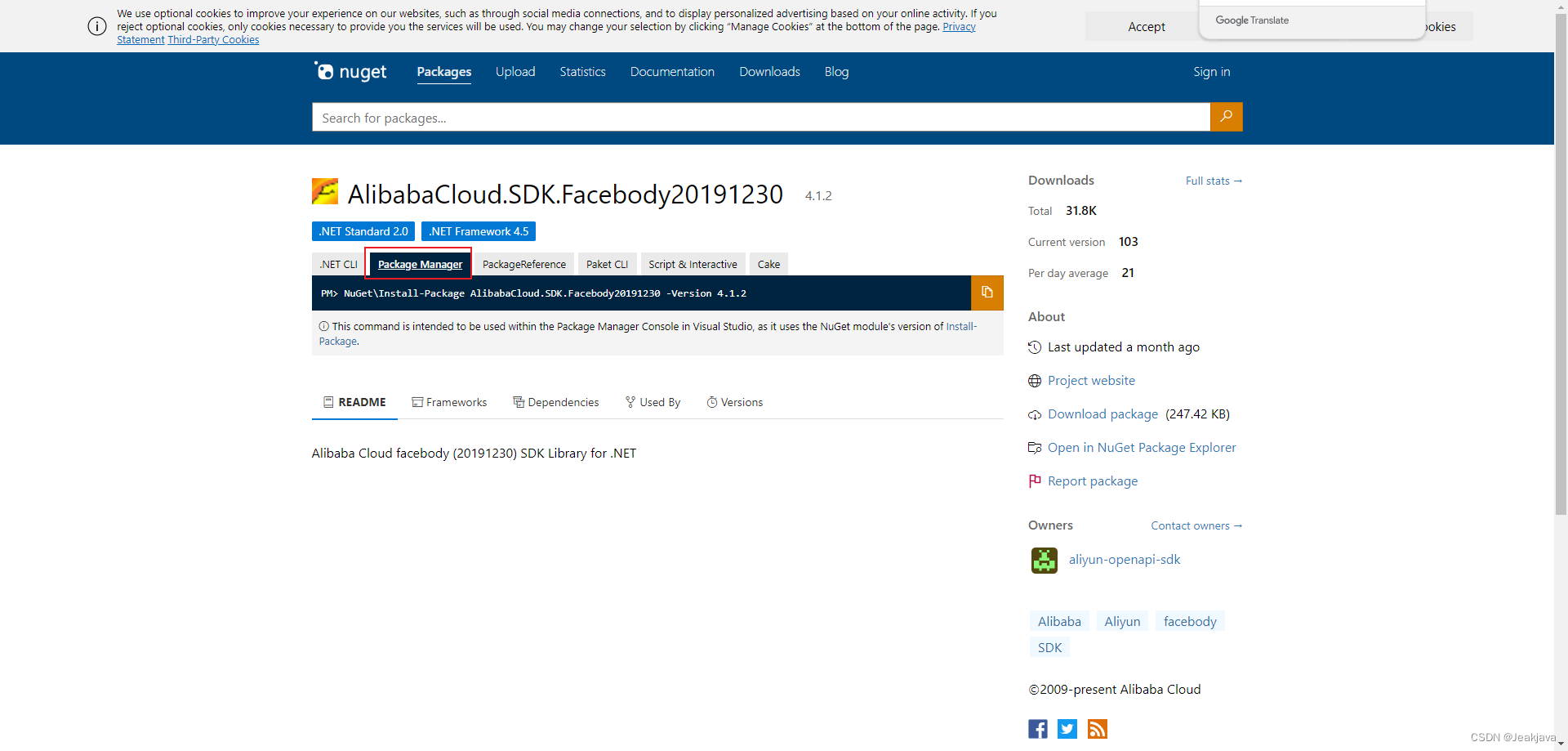Click Download package link
Viewport: 1568px width, 751px height.
coord(1102,414)
